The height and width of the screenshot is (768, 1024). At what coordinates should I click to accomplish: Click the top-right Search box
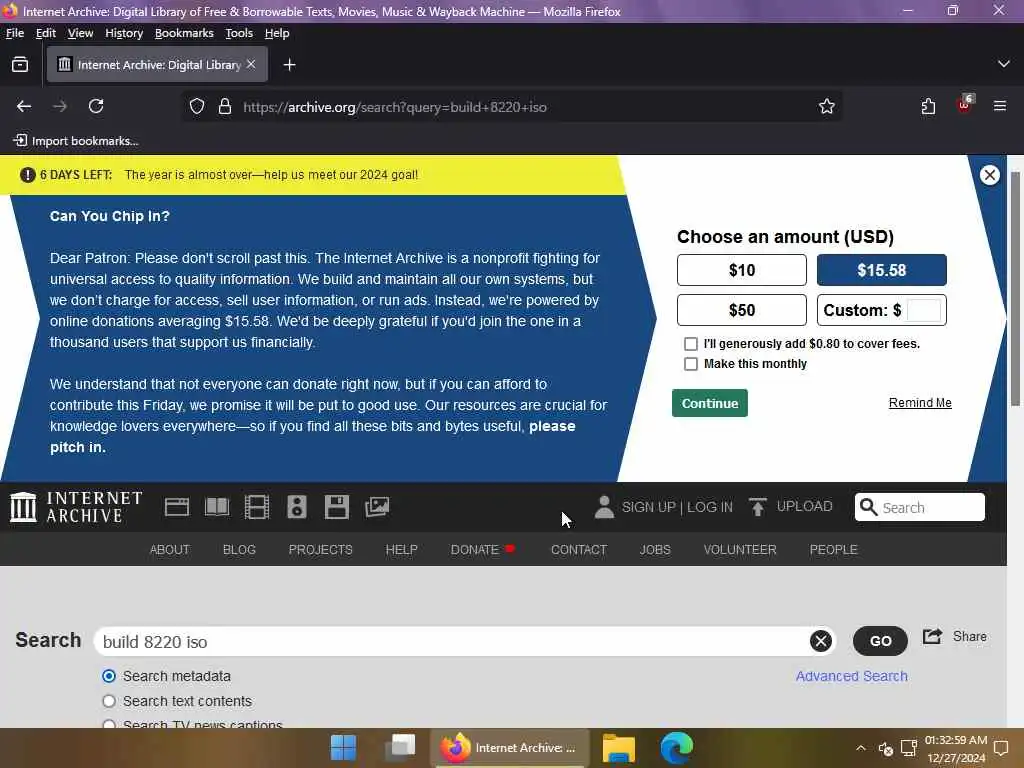pos(920,507)
